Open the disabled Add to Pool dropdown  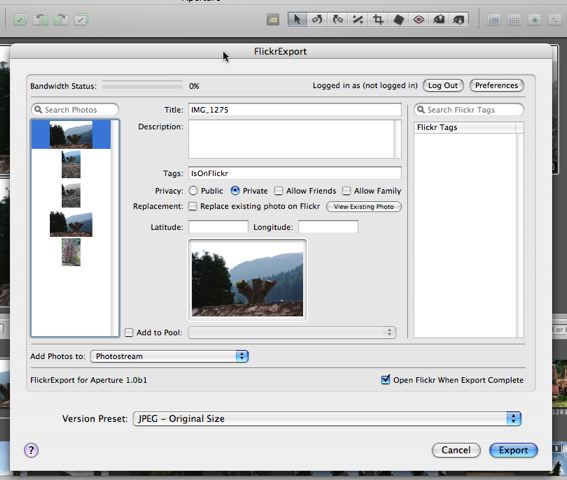[292, 332]
